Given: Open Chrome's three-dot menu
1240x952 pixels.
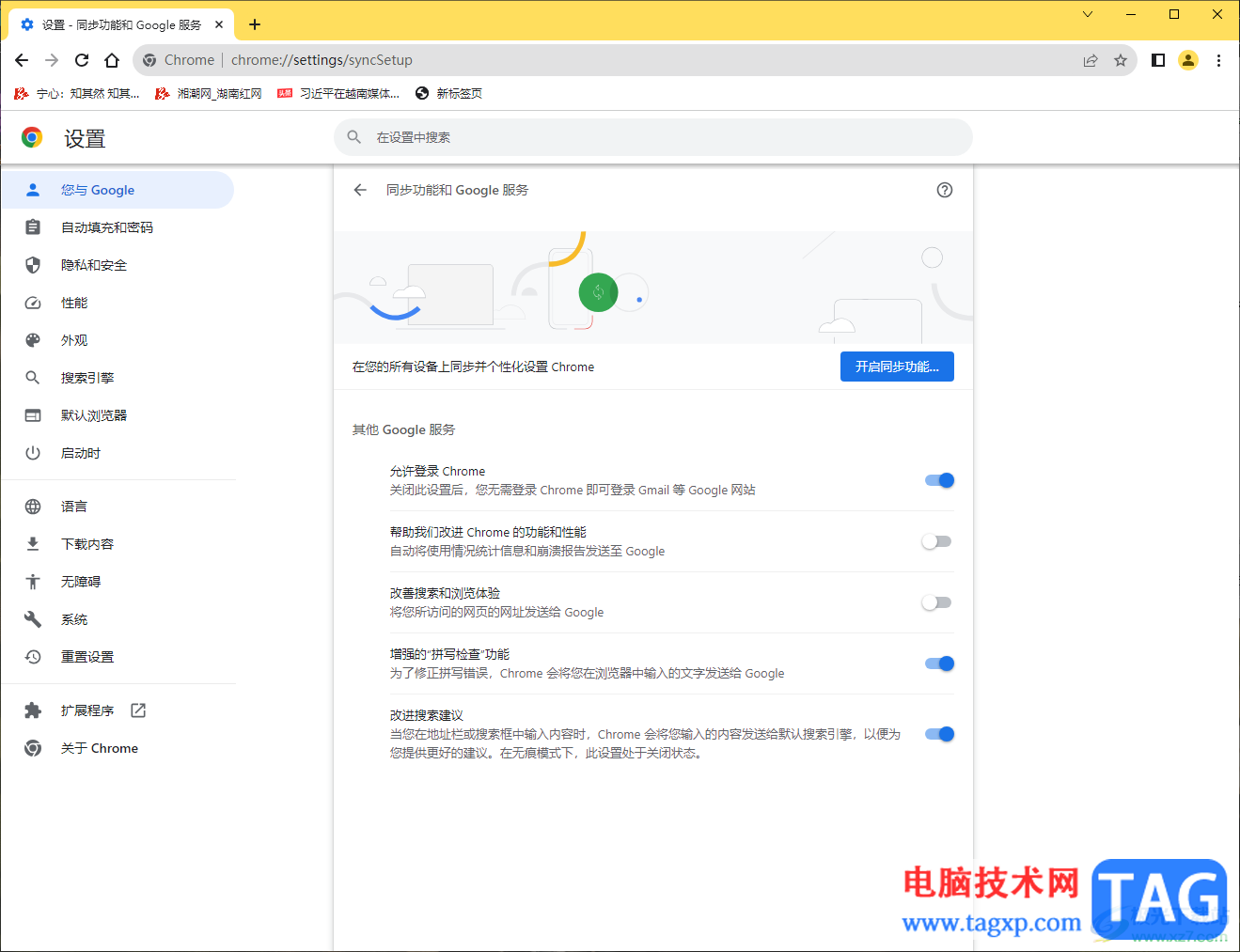Looking at the screenshot, I should pos(1218,60).
